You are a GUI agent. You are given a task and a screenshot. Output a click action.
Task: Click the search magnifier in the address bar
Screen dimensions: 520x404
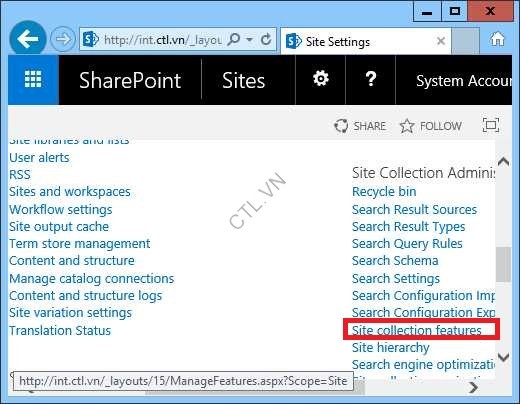(x=233, y=40)
